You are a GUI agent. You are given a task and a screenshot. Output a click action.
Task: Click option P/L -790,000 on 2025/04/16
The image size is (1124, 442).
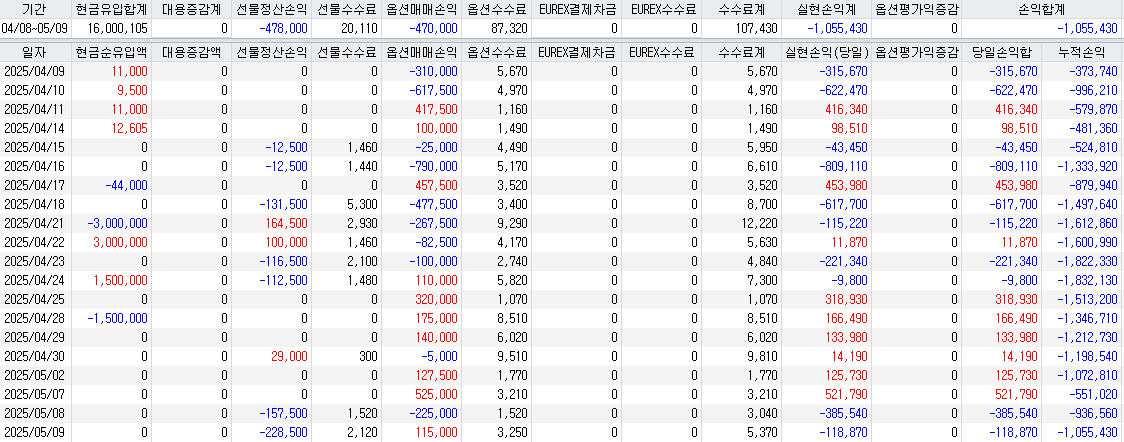click(x=433, y=166)
